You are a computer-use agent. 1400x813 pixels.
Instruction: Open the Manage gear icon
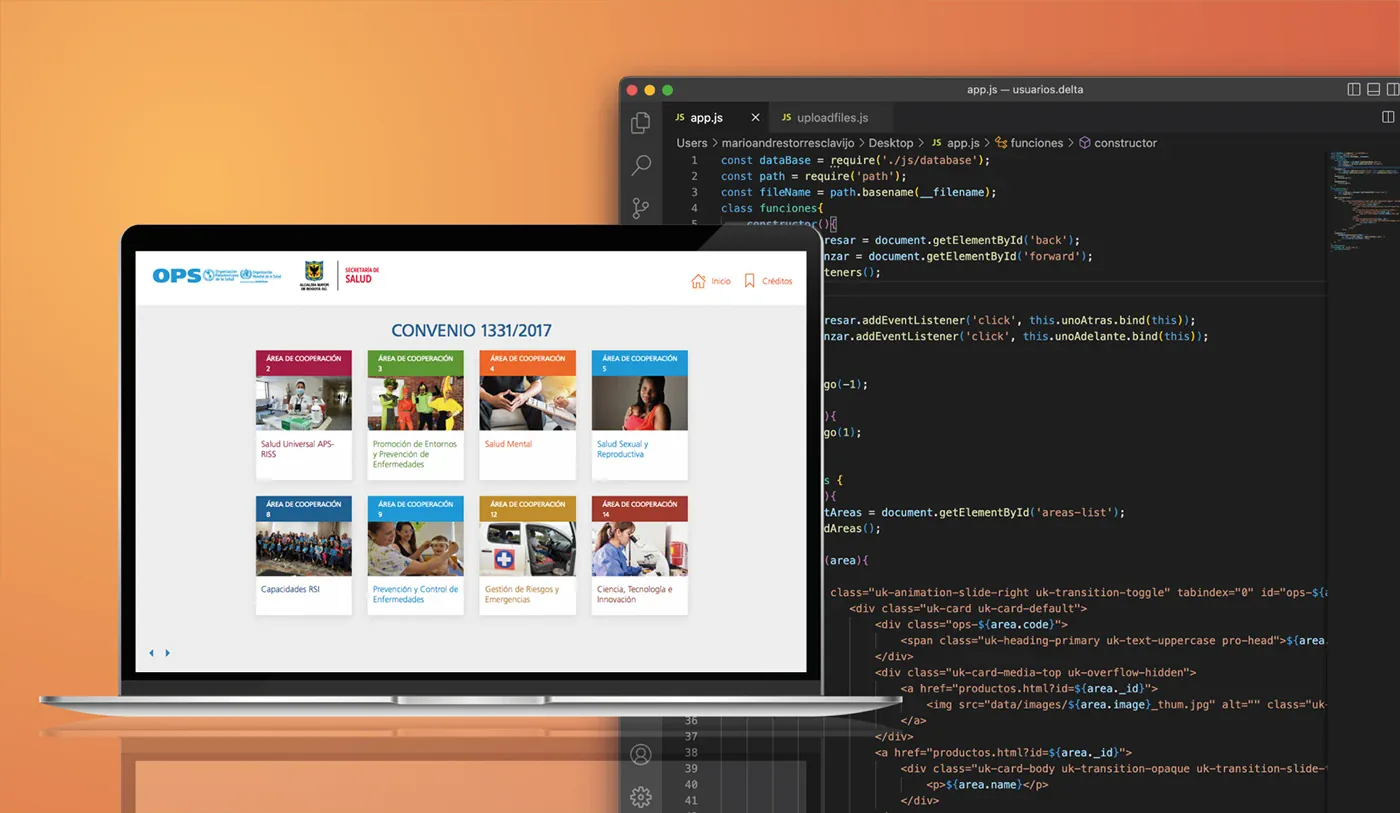(641, 797)
